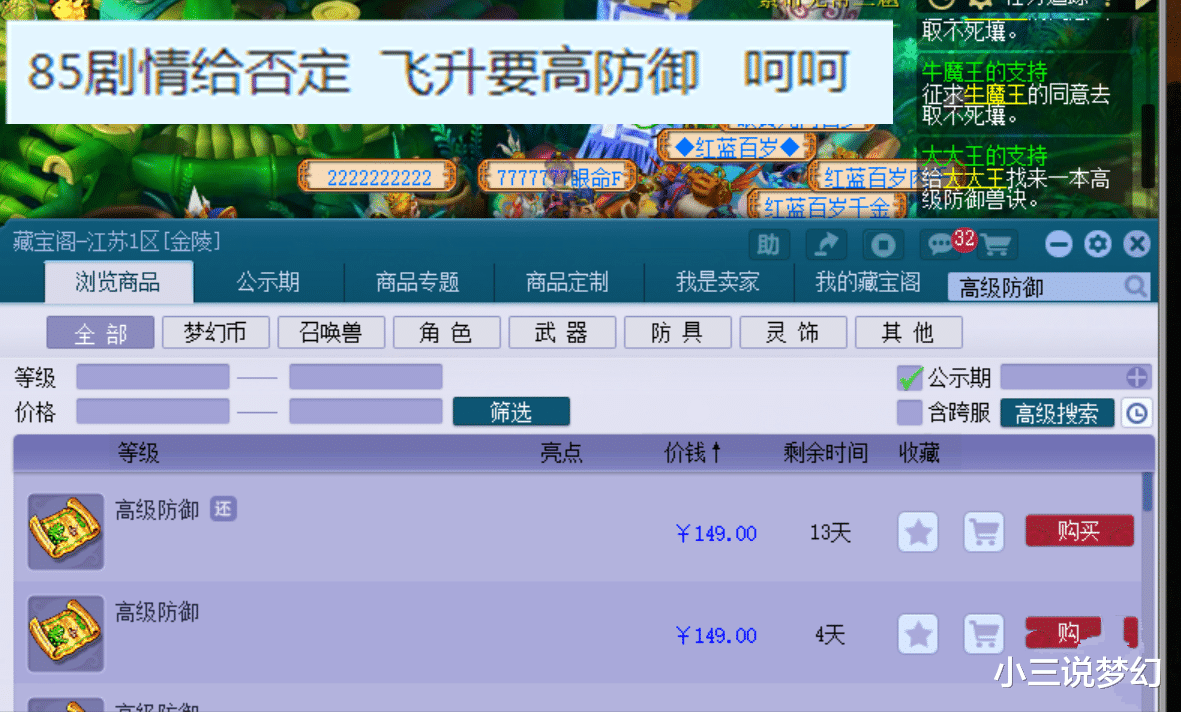
Task: Open the clock history icon beside 高级搜索
Action: (1137, 413)
